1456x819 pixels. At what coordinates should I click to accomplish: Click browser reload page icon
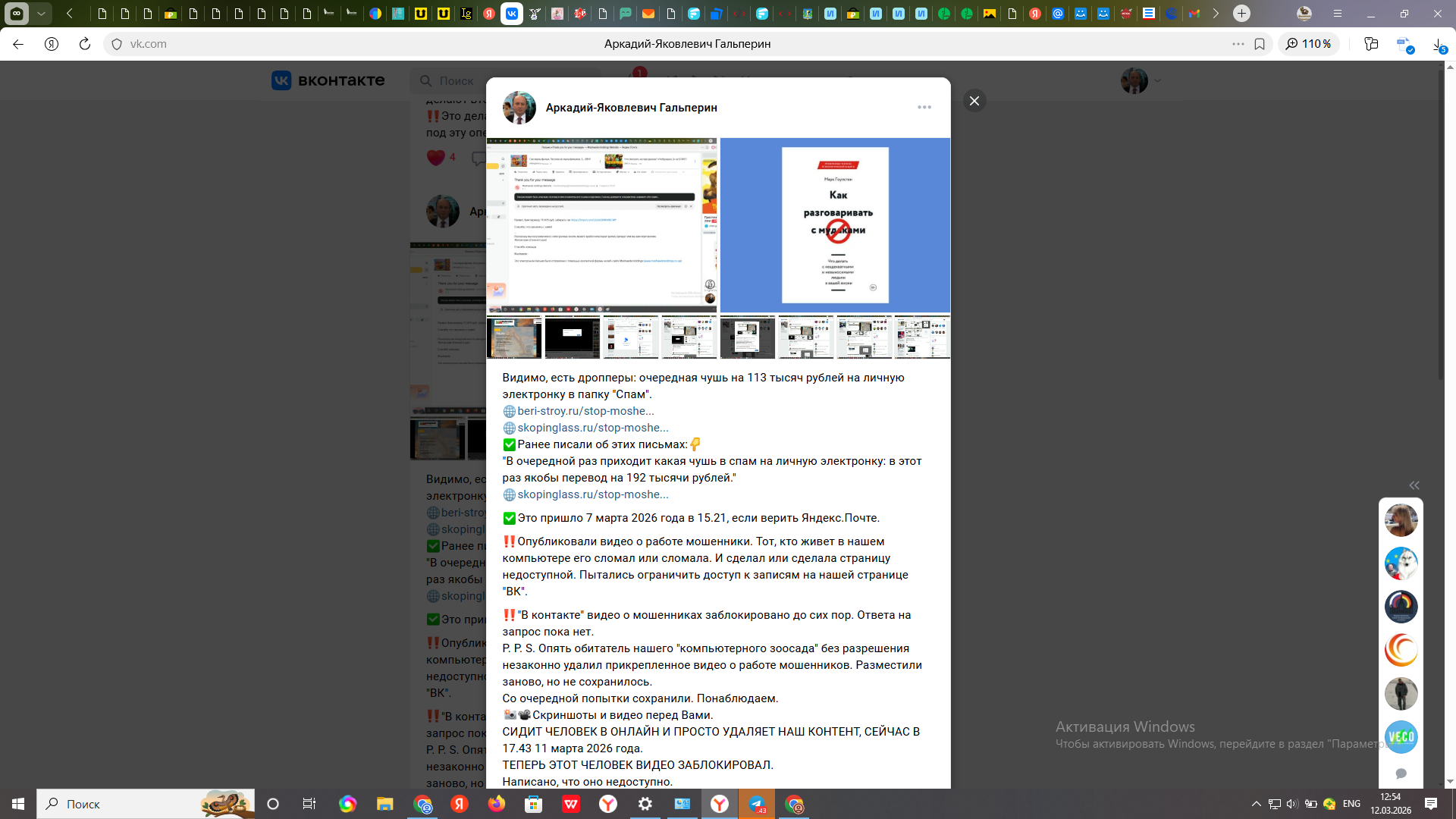[x=85, y=44]
